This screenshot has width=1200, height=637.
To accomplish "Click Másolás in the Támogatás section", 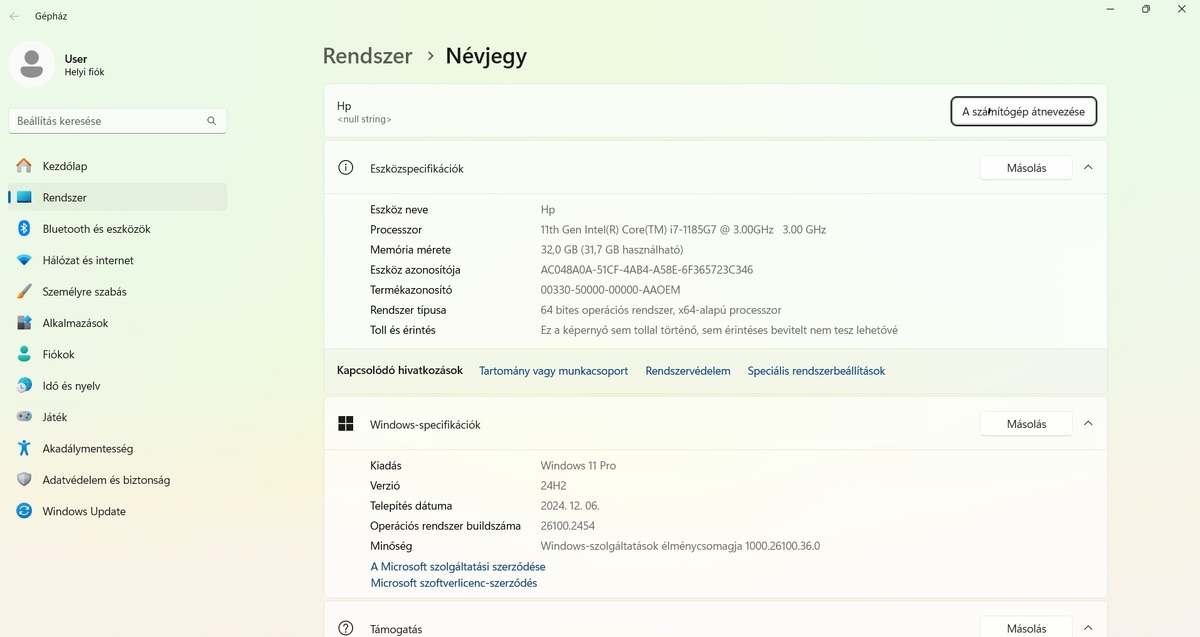I will click(x=1026, y=628).
